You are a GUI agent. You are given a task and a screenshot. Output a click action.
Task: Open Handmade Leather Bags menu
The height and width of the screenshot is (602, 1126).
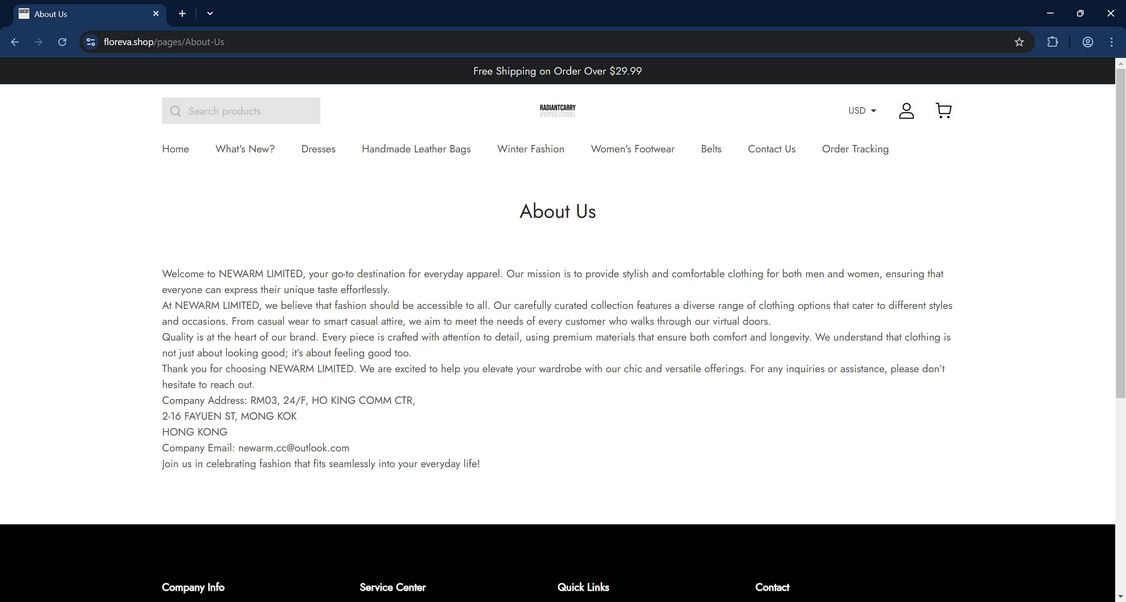416,149
